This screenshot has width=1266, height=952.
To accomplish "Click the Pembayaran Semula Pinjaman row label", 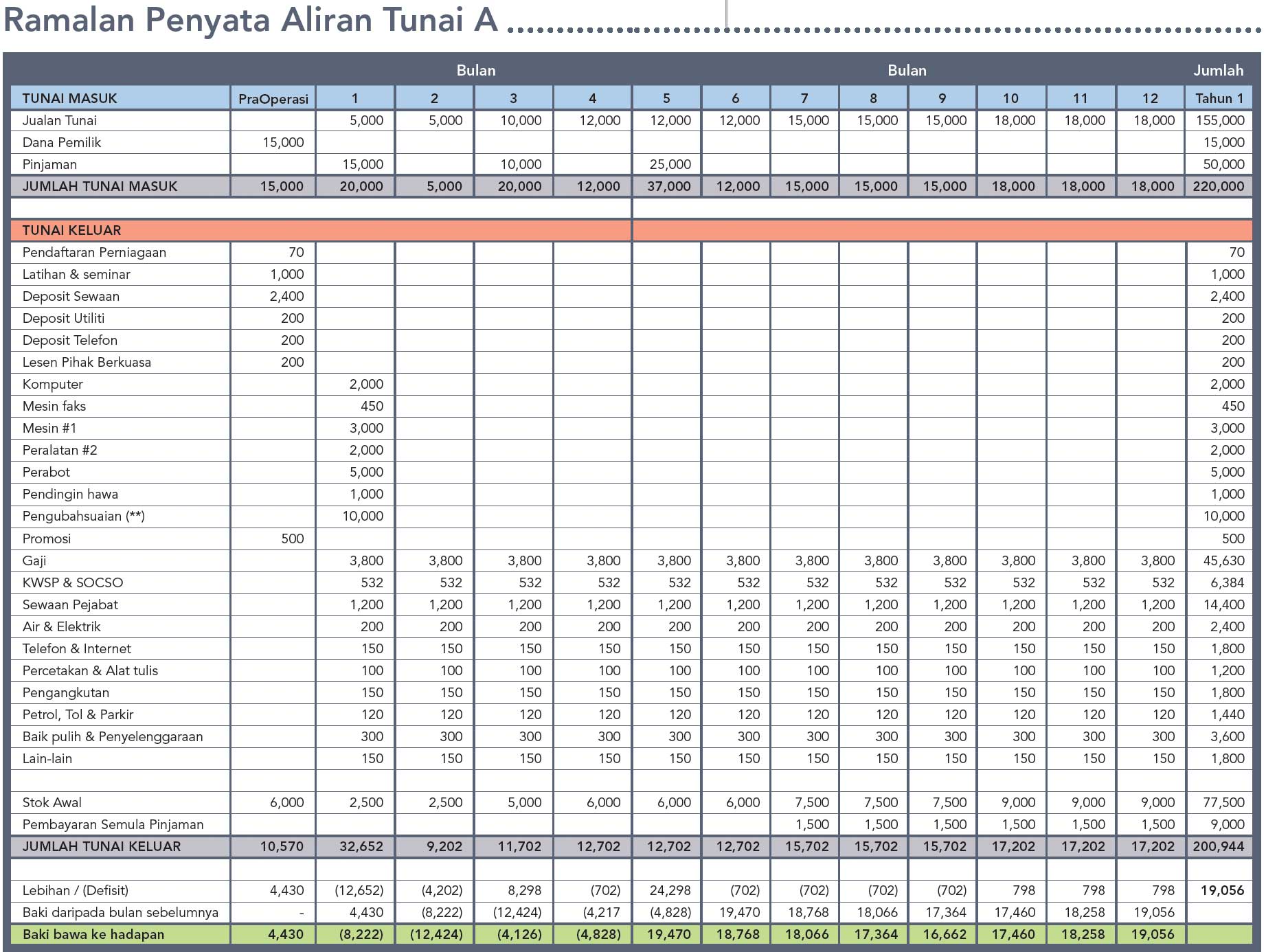I will tap(113, 824).
